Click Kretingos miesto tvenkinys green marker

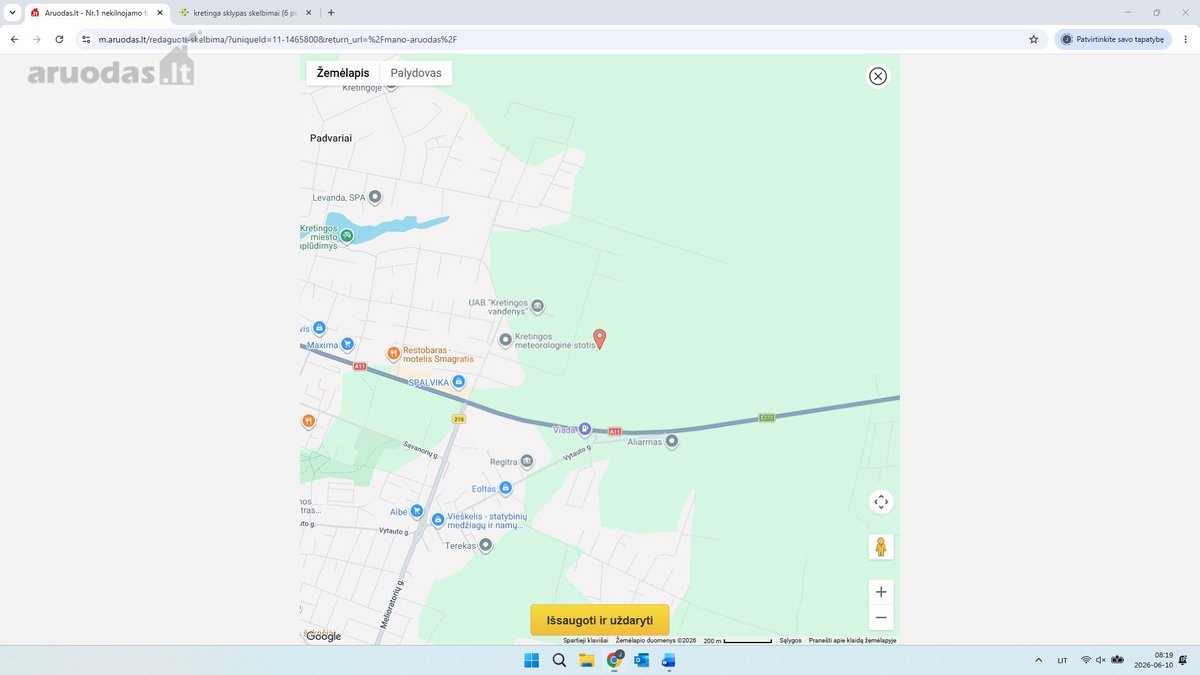[347, 236]
